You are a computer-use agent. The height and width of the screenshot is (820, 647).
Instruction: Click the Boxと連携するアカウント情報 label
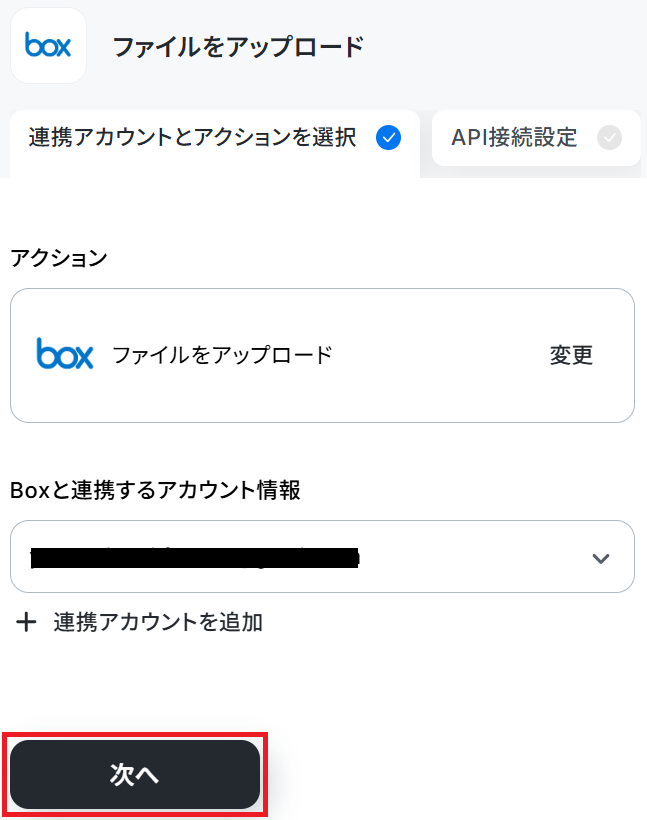155,490
